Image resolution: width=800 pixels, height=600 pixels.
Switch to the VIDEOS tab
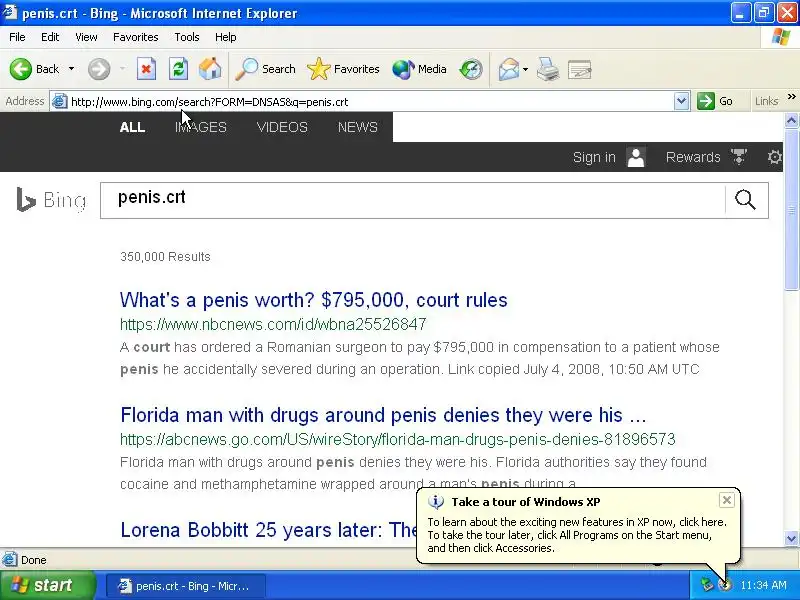point(282,127)
